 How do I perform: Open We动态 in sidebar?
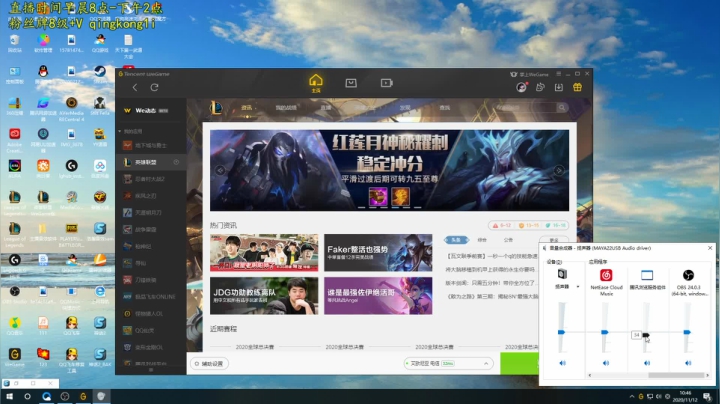coord(146,111)
